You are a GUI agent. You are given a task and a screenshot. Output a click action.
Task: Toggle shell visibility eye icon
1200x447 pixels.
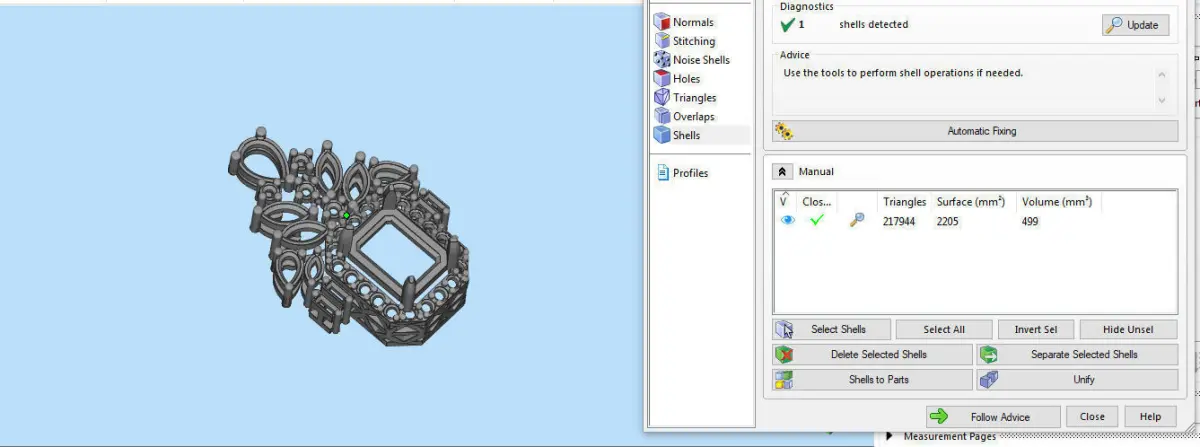(788, 221)
